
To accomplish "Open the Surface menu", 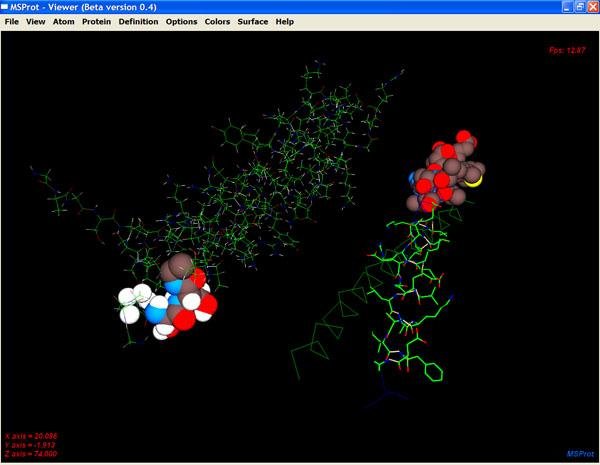I will [x=253, y=22].
